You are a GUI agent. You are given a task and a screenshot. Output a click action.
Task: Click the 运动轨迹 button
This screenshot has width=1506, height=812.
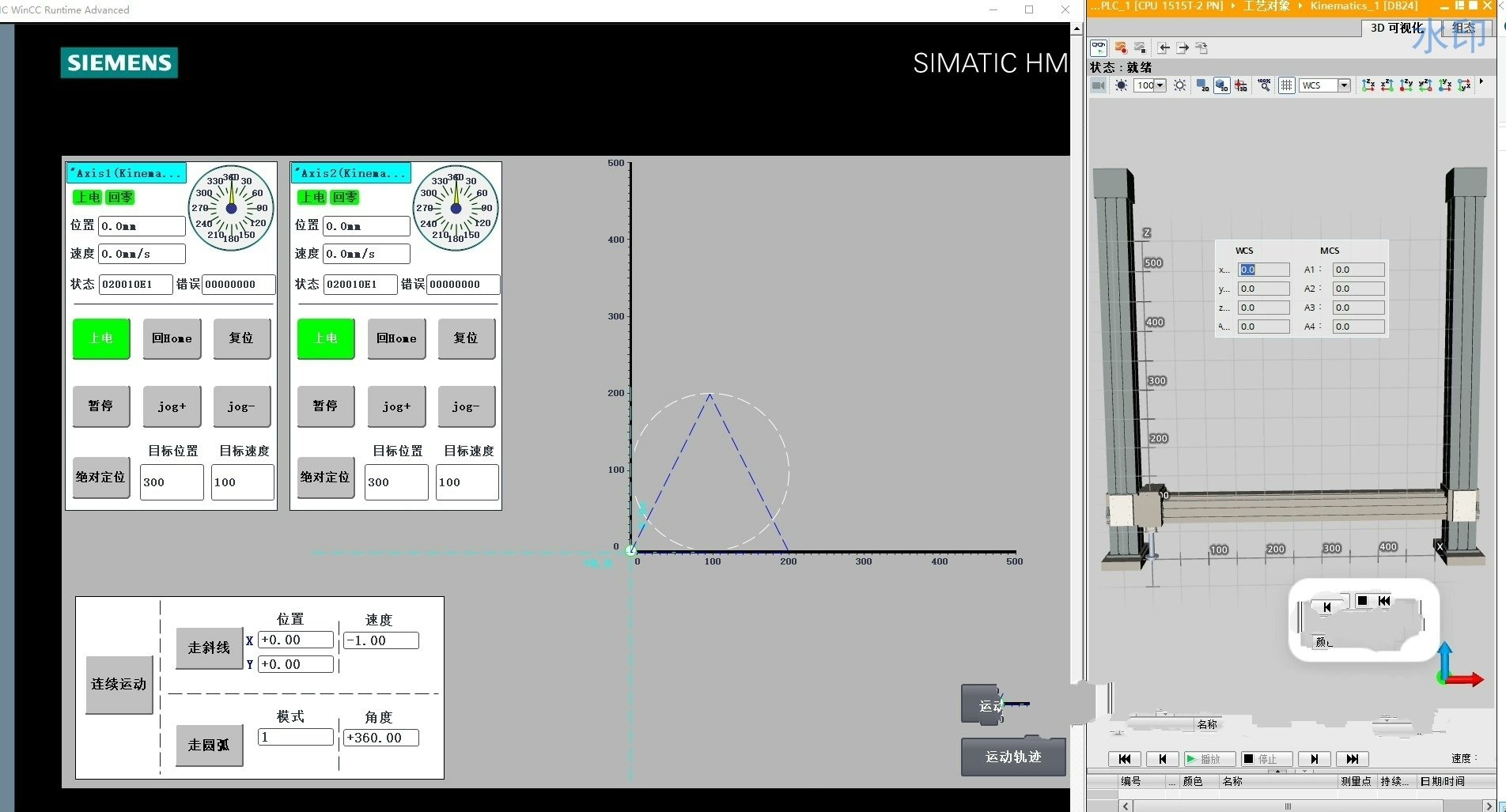tap(1013, 757)
